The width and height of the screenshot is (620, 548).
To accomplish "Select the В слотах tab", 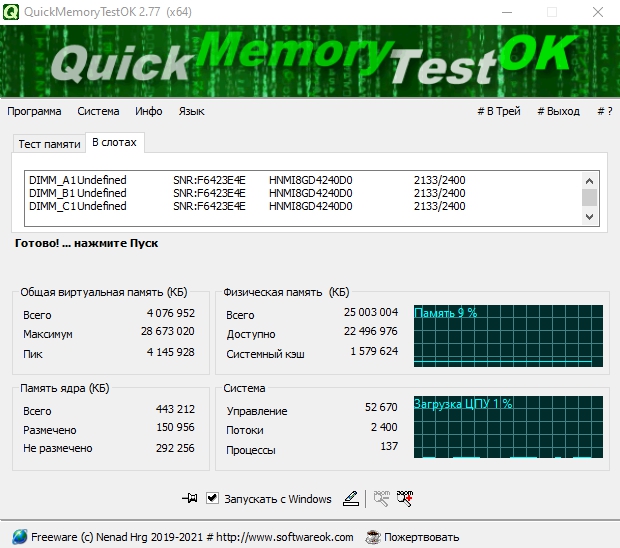I will click(115, 142).
